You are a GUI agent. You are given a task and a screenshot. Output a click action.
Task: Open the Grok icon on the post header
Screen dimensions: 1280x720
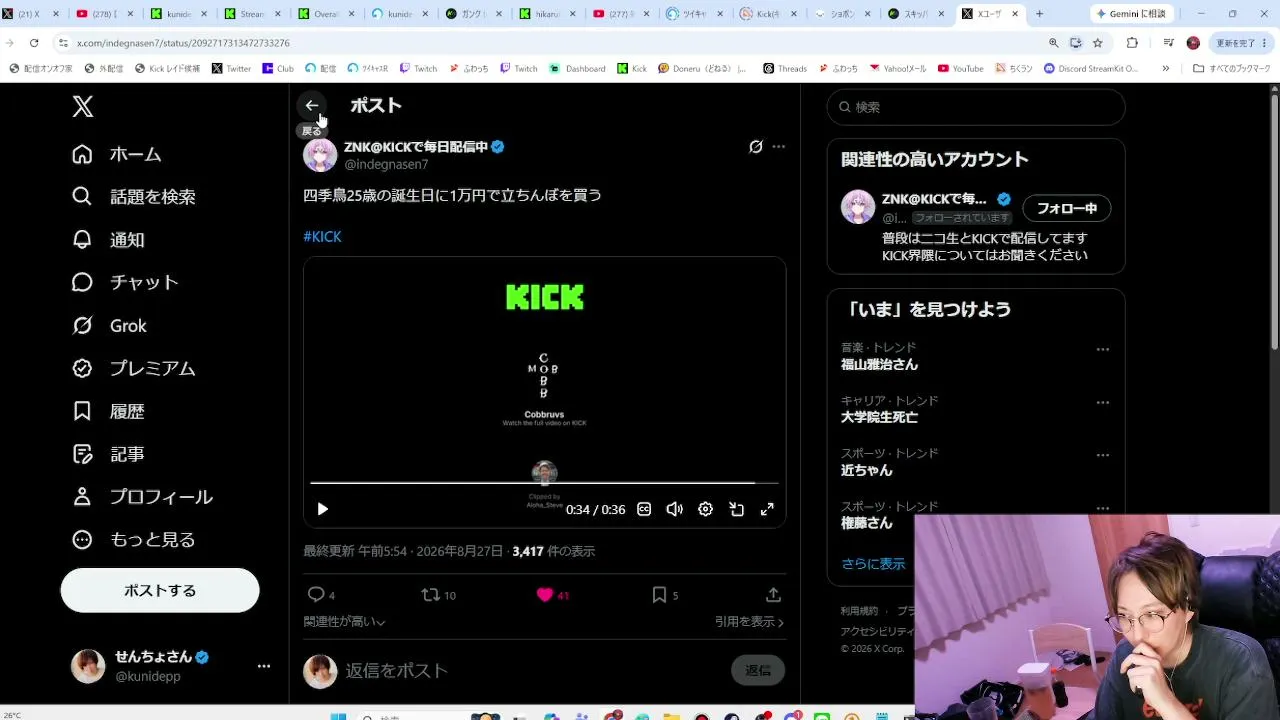[x=756, y=147]
